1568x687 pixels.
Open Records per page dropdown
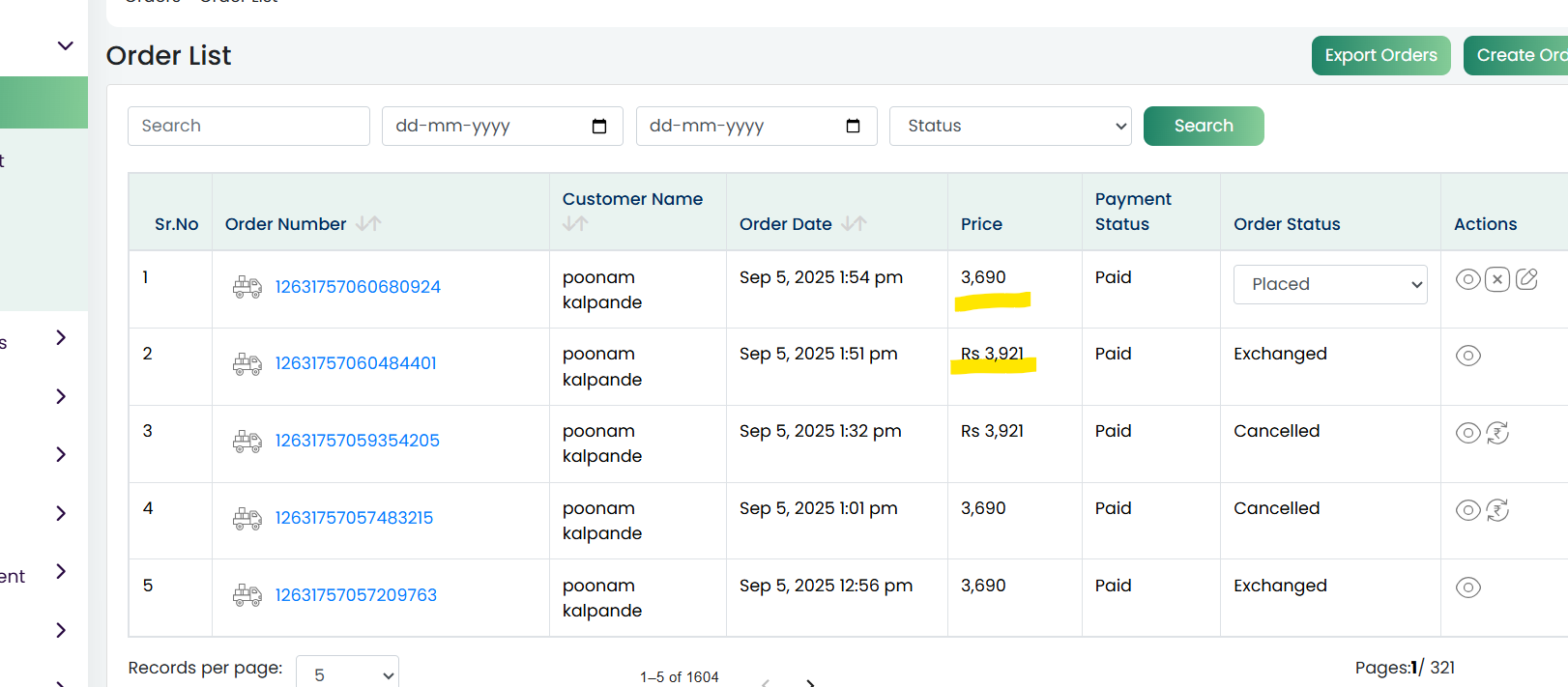pyautogui.click(x=347, y=674)
